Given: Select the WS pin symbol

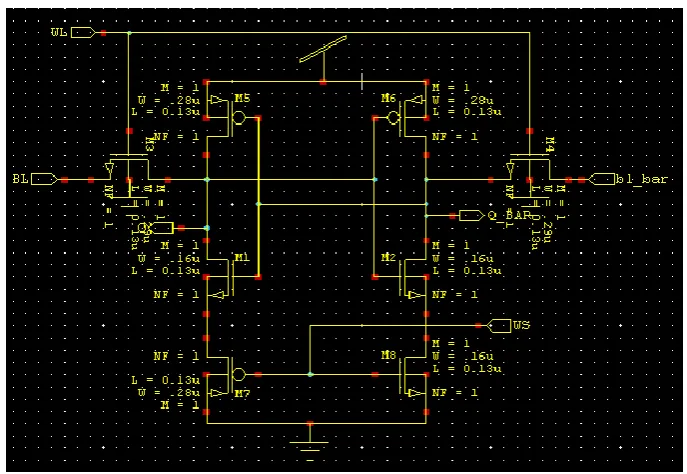Looking at the screenshot, I should click(x=499, y=325).
